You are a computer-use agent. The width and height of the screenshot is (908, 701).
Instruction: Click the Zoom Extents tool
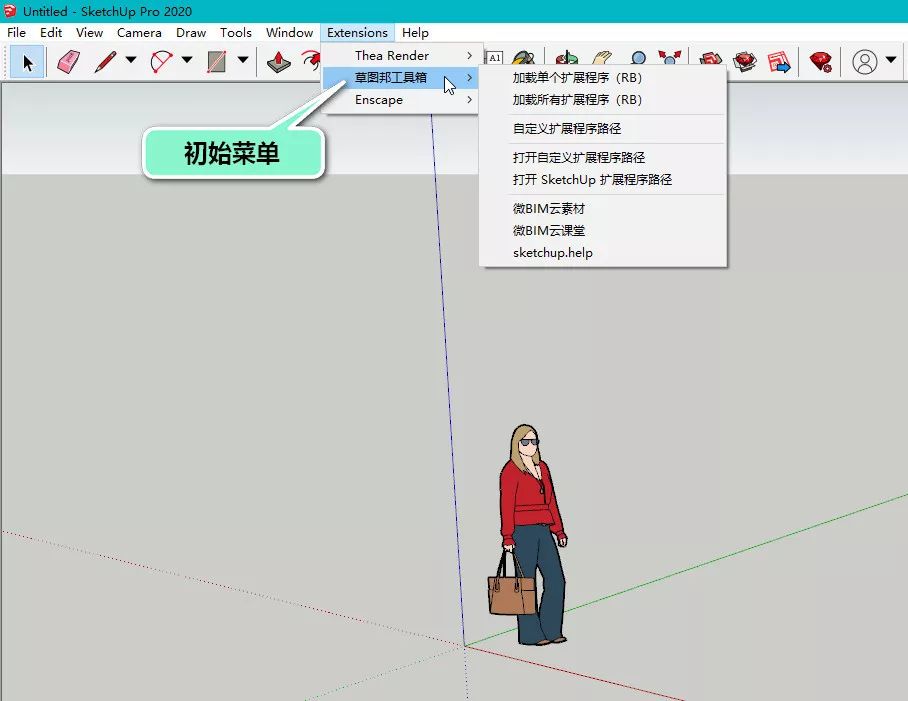[669, 58]
